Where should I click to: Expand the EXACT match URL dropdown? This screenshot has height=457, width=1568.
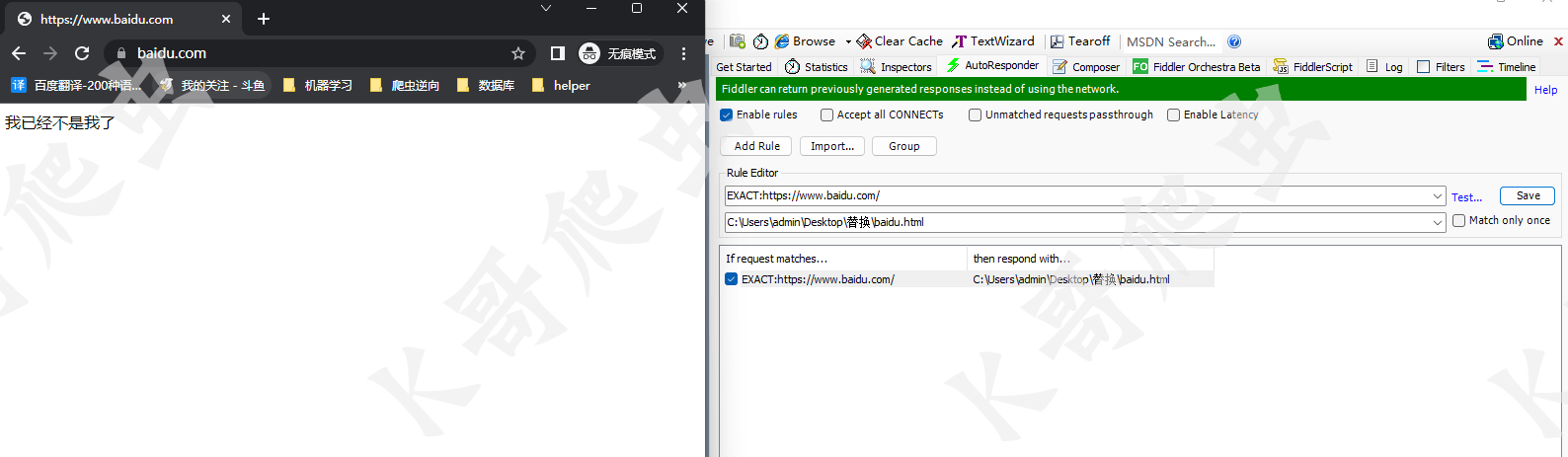click(x=1438, y=196)
